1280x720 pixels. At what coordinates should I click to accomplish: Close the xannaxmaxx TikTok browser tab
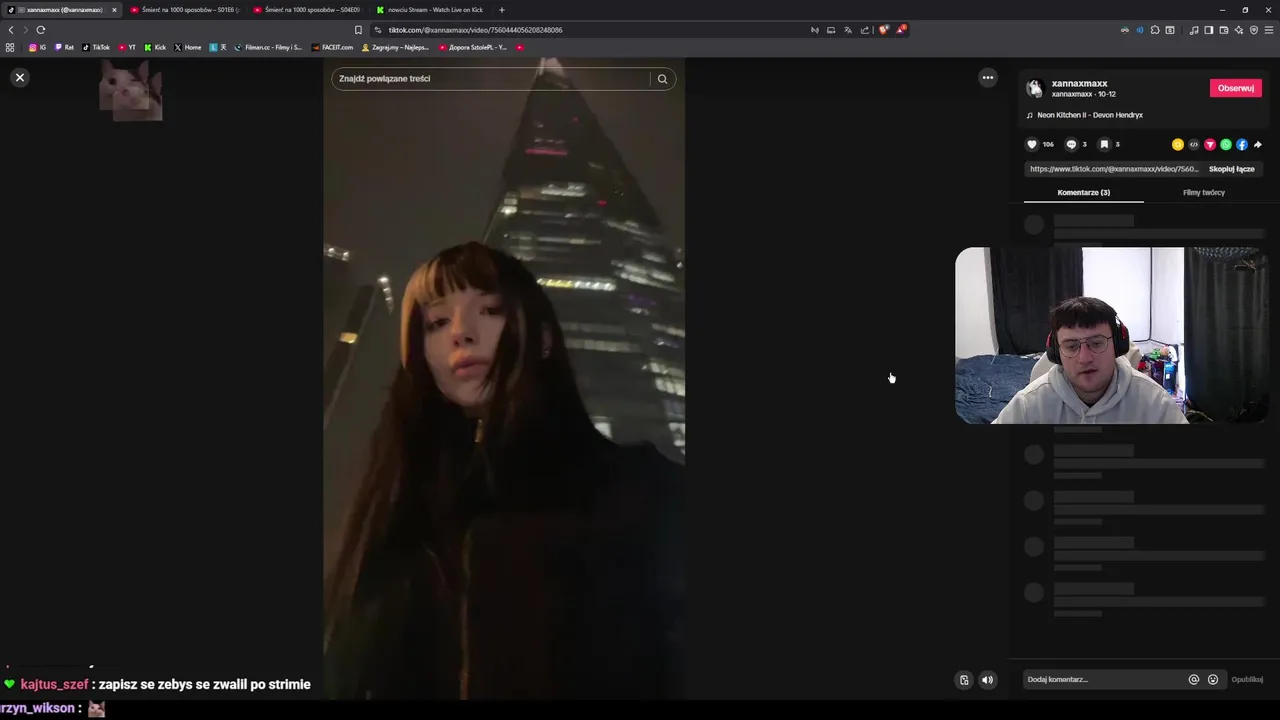114,9
